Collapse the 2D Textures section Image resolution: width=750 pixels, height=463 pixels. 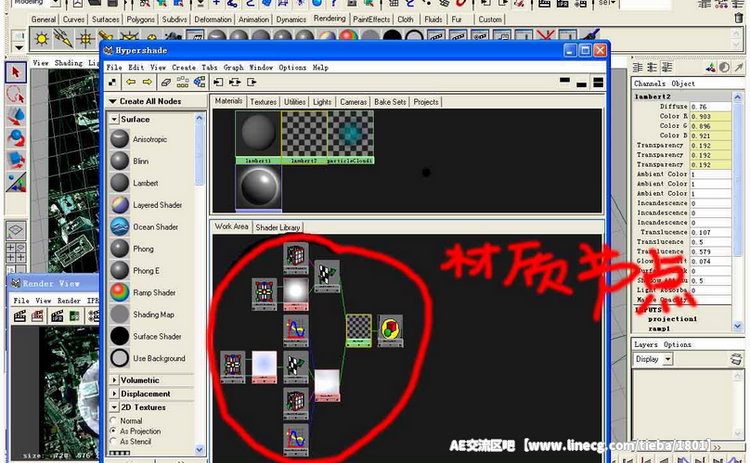114,407
